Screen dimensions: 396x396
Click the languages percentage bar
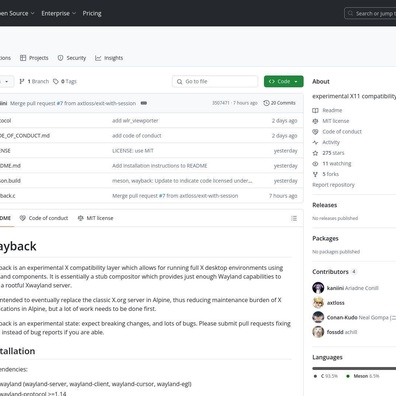click(x=354, y=368)
